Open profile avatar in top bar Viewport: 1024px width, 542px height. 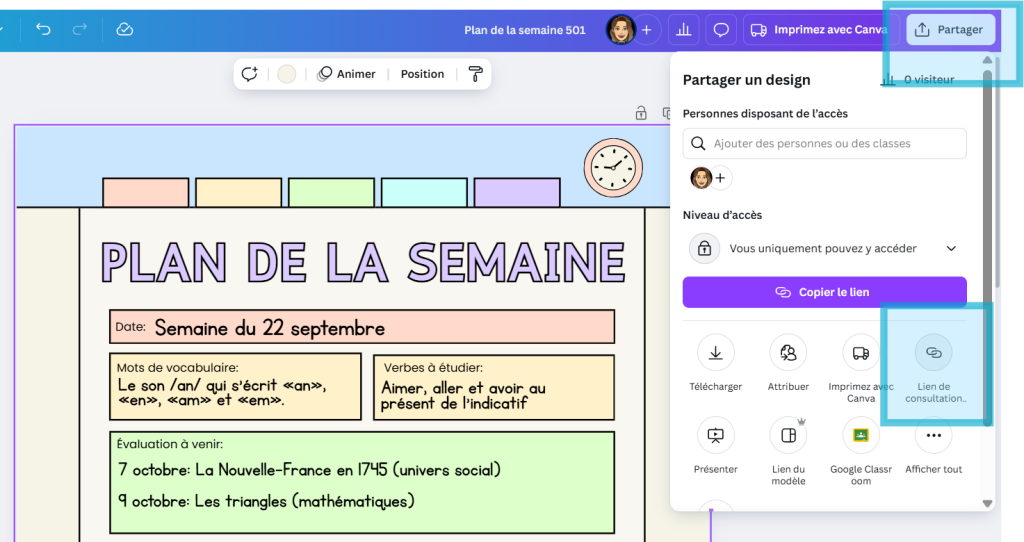620,30
